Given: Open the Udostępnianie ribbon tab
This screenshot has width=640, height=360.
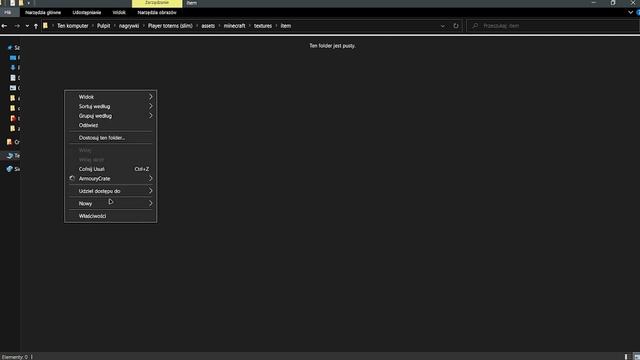Looking at the screenshot, I should pyautogui.click(x=87, y=12).
